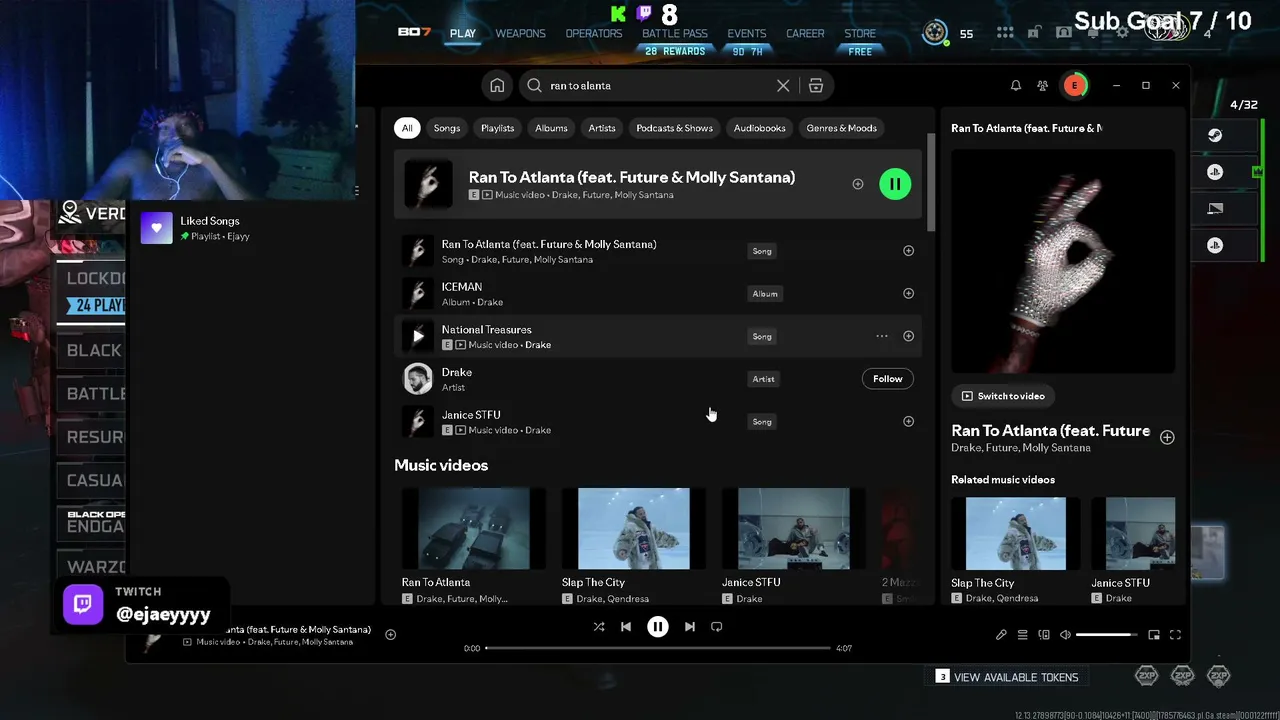Open Slap The City video in search results

click(x=634, y=529)
